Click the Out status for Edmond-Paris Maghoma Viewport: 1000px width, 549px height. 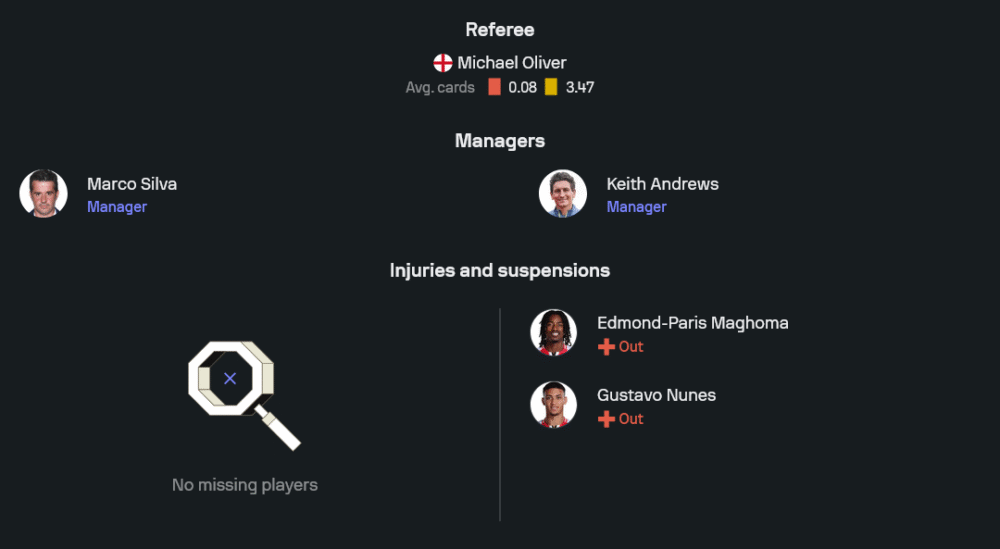(631, 347)
